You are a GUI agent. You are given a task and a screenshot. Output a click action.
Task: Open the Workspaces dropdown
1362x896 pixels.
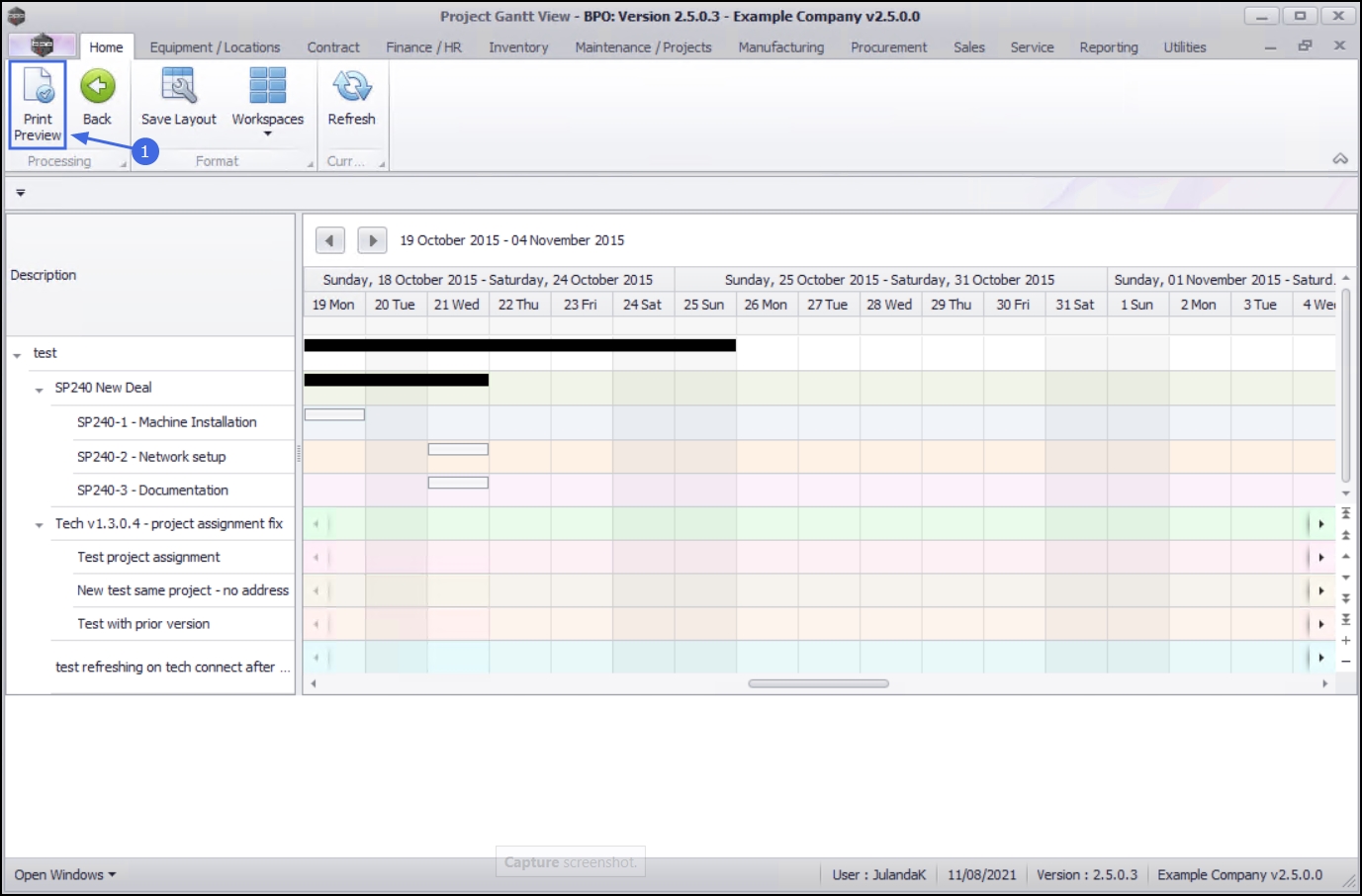(x=268, y=103)
